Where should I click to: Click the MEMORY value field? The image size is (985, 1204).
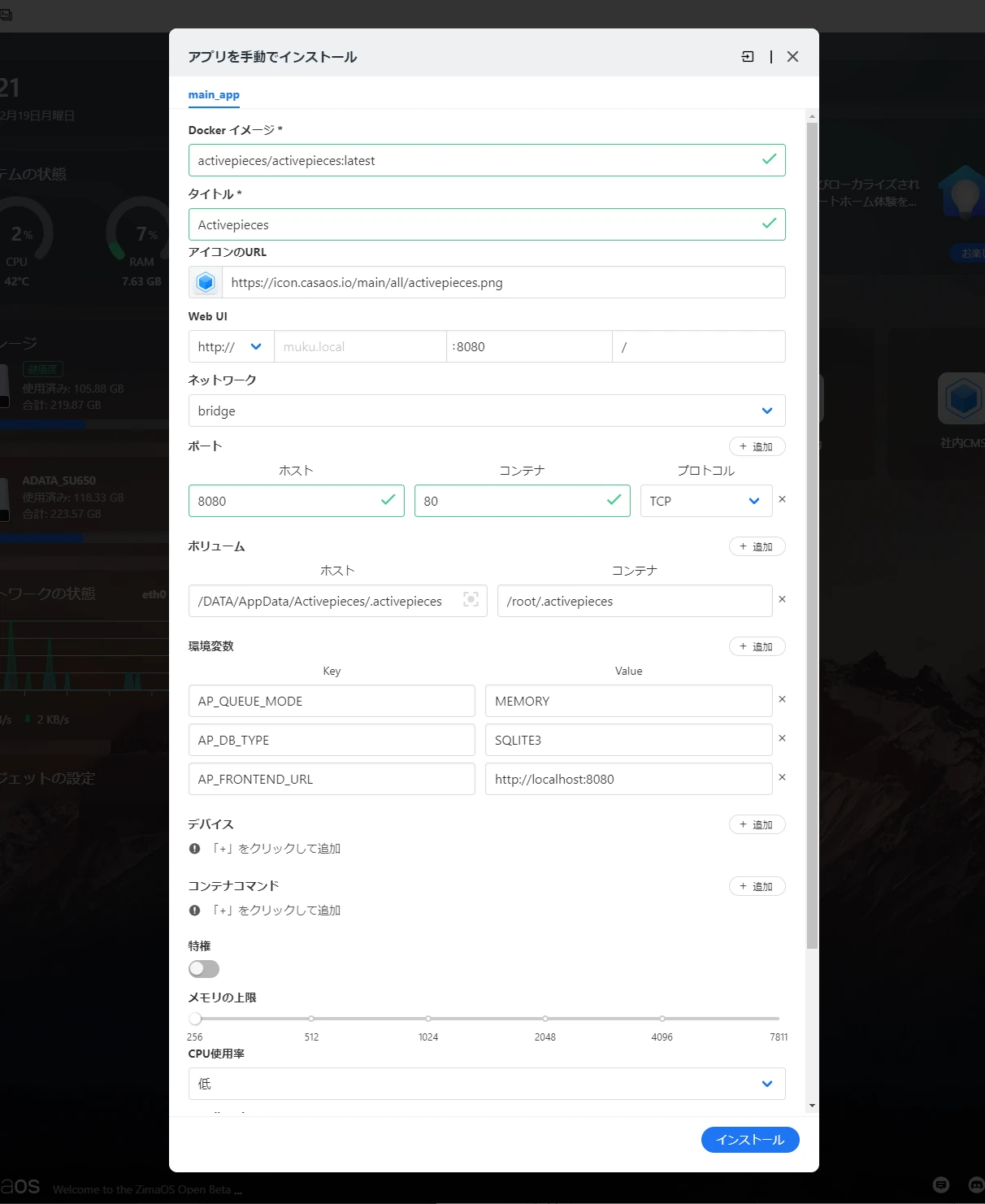628,701
